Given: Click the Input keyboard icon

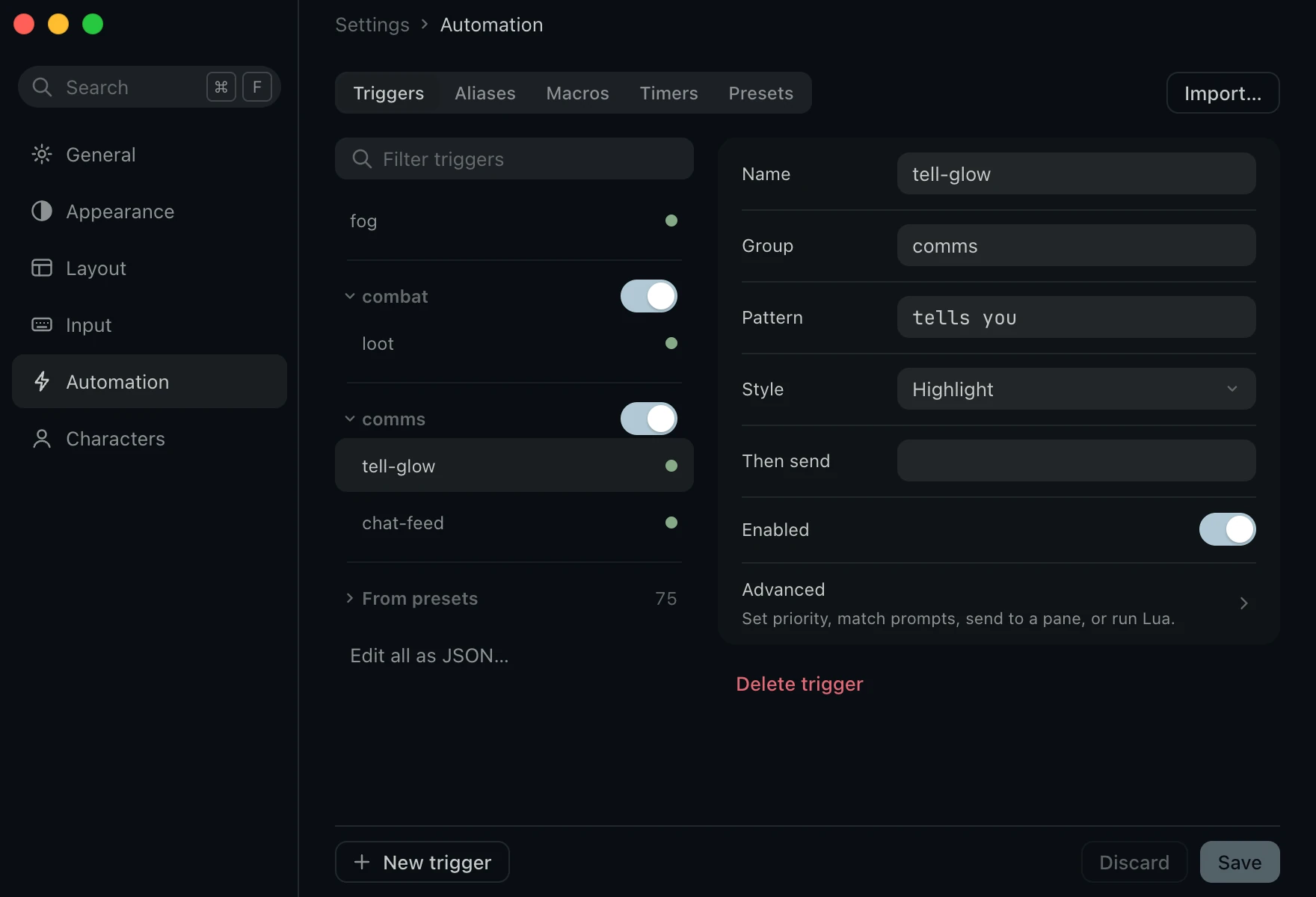Looking at the screenshot, I should (42, 325).
